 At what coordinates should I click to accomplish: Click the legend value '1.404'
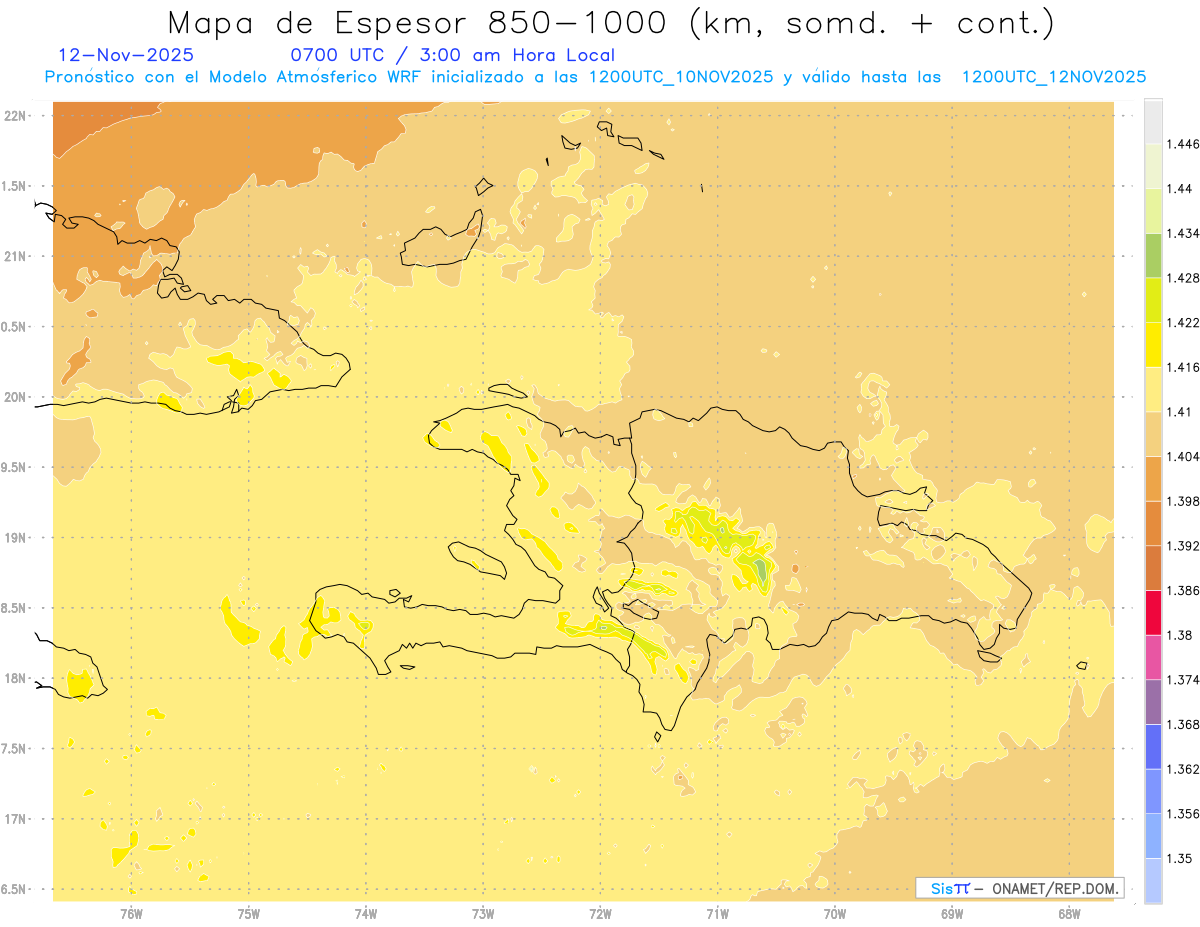point(1184,456)
